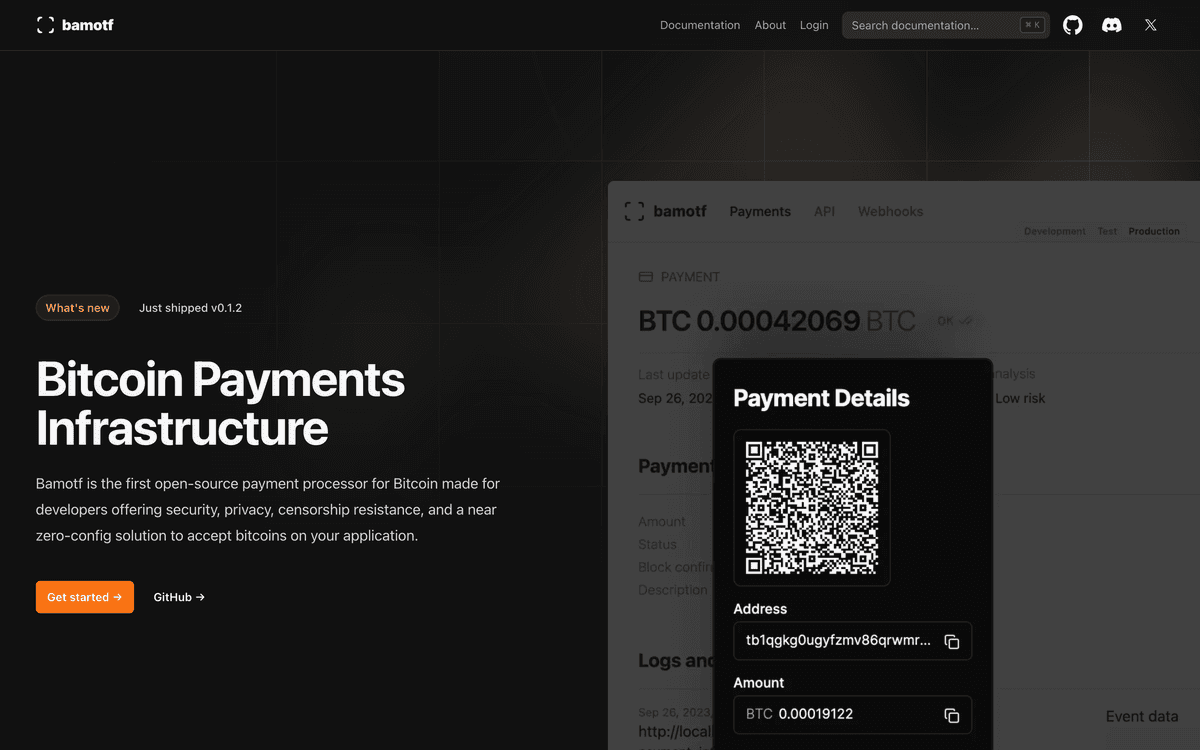Switch to the Payments tab in preview

pos(760,211)
